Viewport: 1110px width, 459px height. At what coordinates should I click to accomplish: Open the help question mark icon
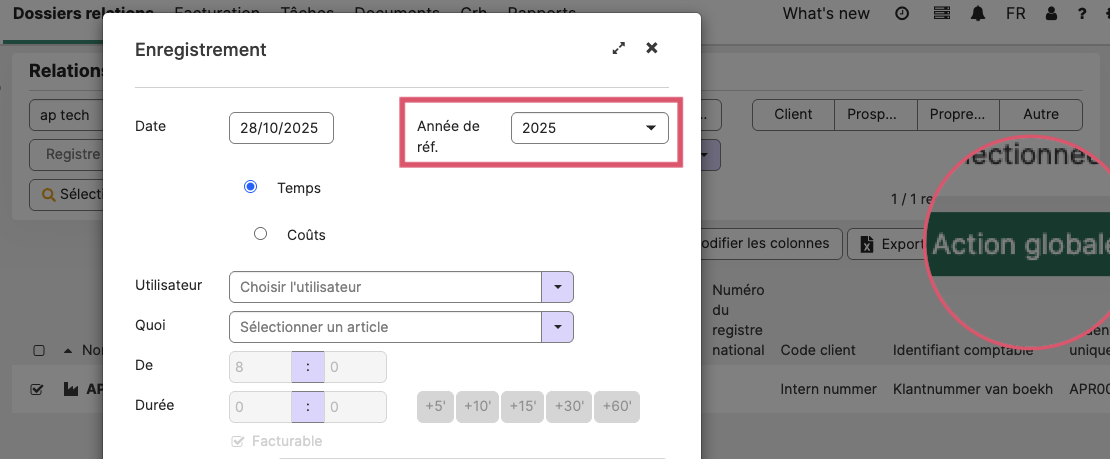coord(1082,13)
